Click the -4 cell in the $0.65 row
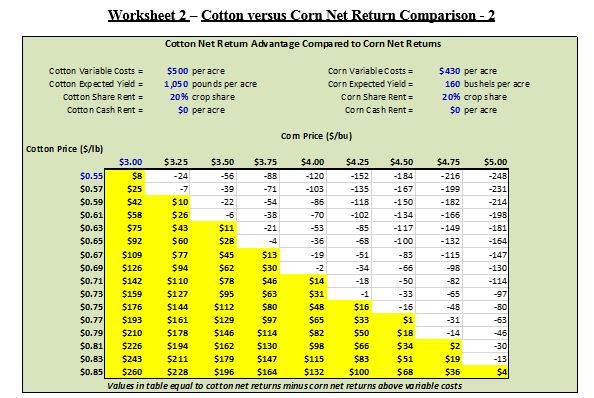This screenshot has width=594, height=398. [258, 241]
